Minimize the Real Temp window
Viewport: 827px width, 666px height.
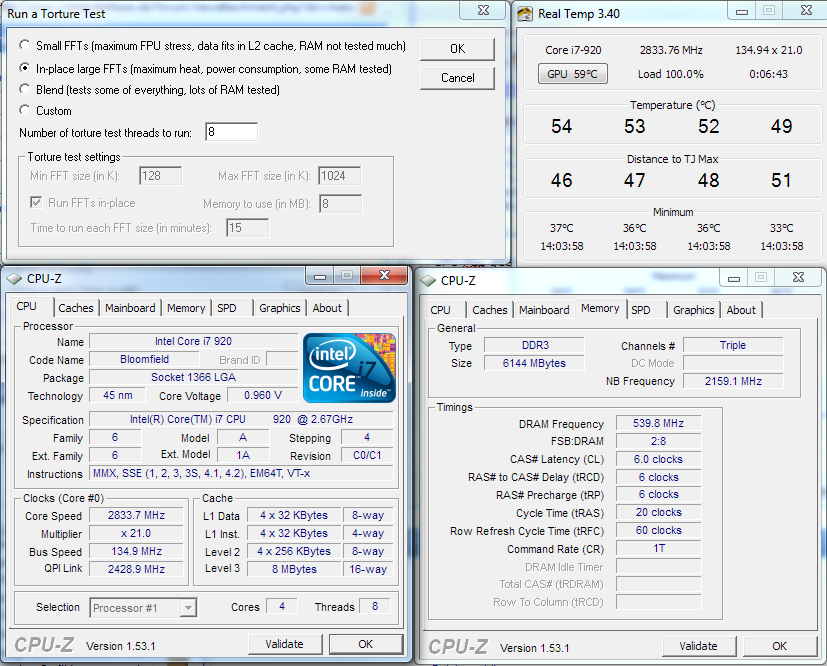pyautogui.click(x=742, y=11)
